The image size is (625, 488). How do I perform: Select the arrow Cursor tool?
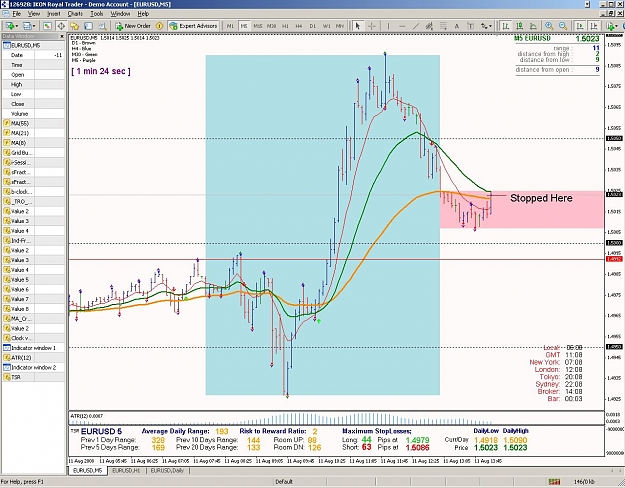click(358, 26)
